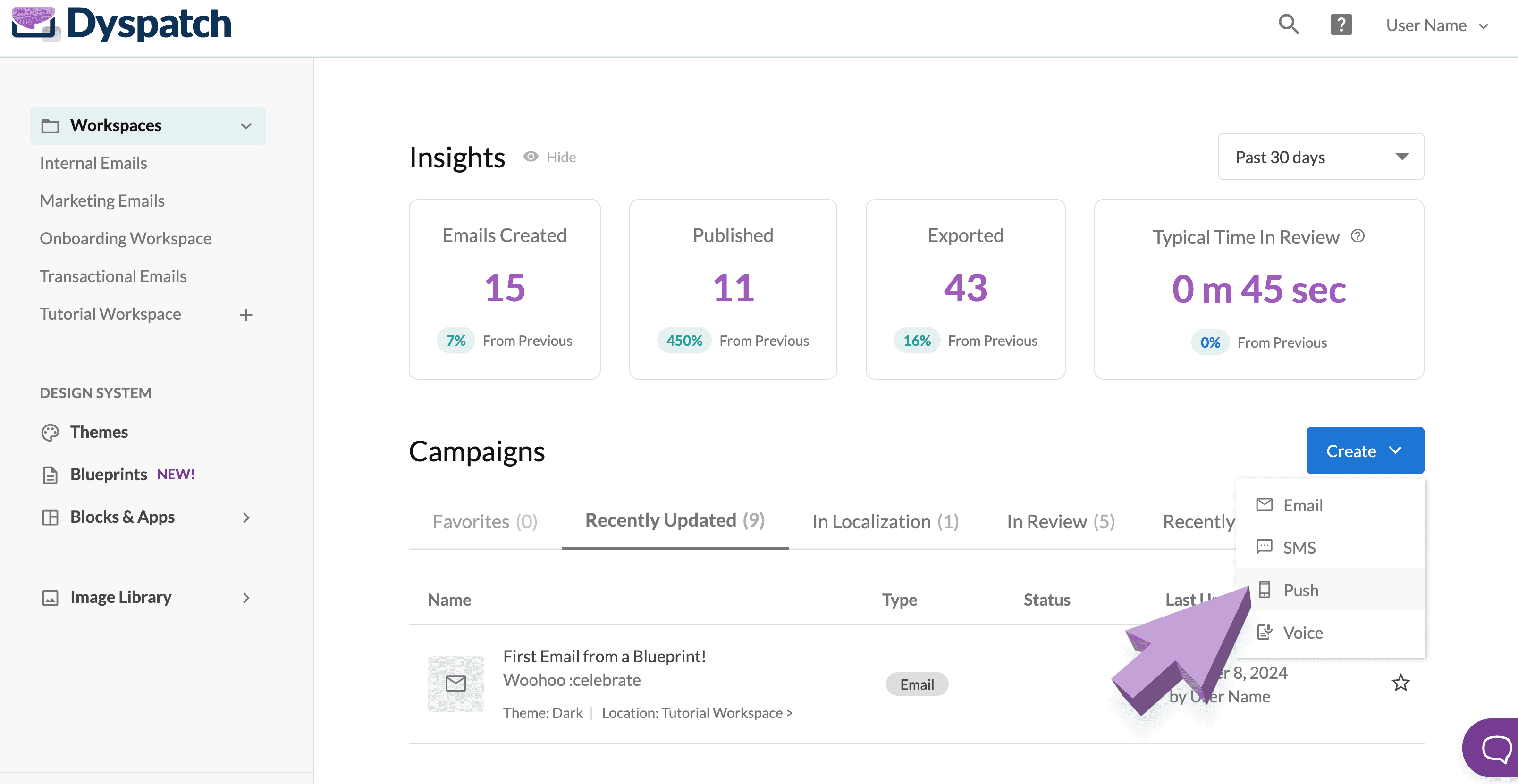1518x784 pixels.
Task: Expand the Blocks & Apps chevron
Action: pos(246,518)
